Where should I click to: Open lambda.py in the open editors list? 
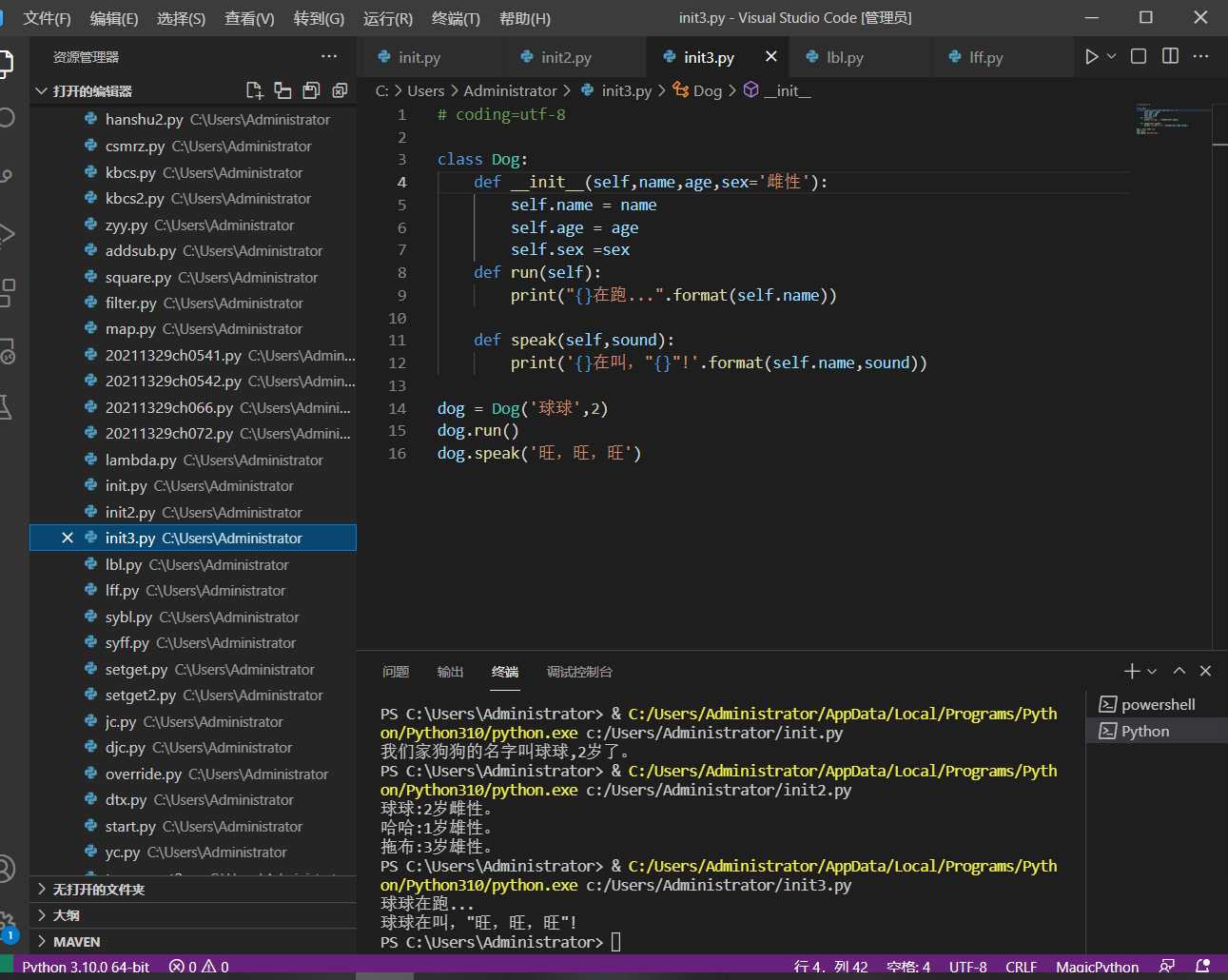click(141, 460)
